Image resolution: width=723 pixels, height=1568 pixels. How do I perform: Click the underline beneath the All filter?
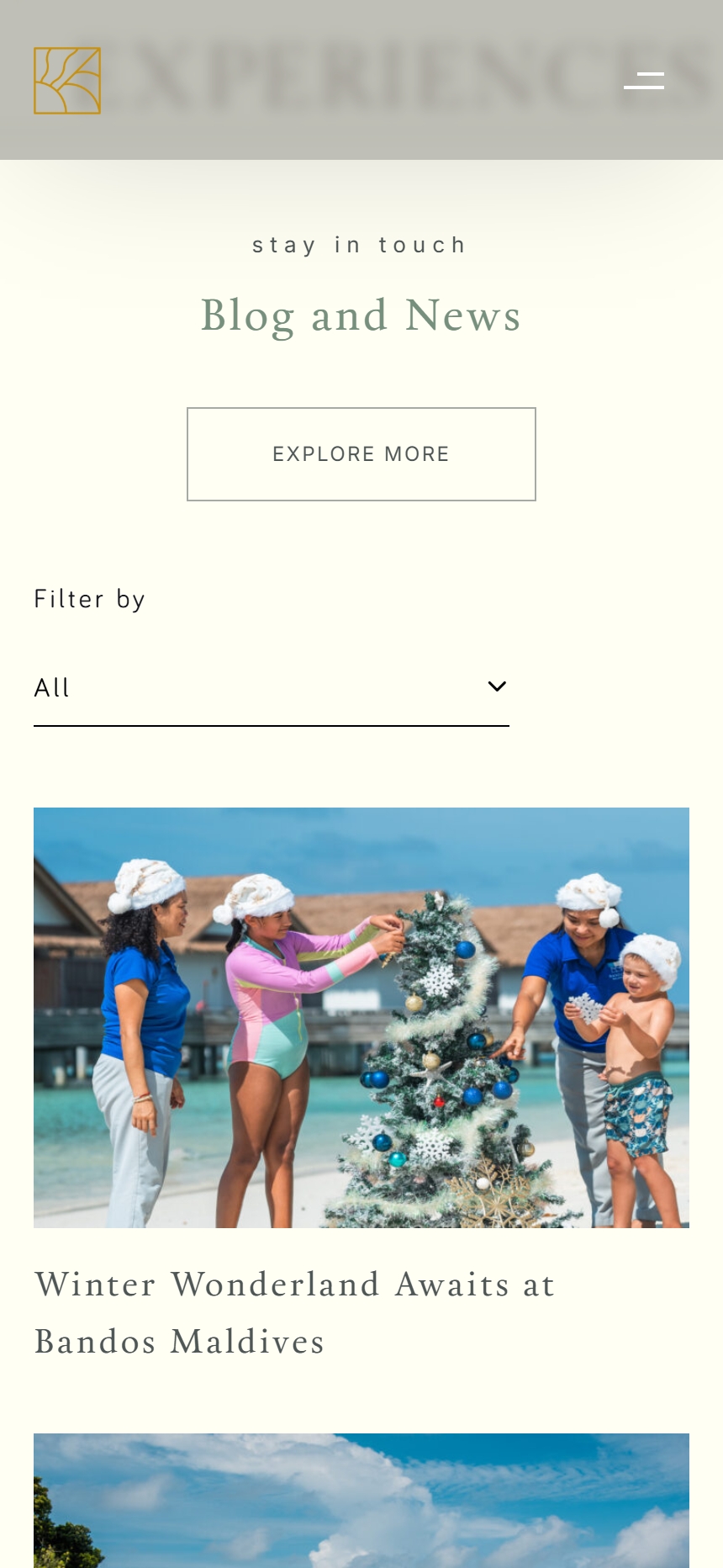(272, 725)
